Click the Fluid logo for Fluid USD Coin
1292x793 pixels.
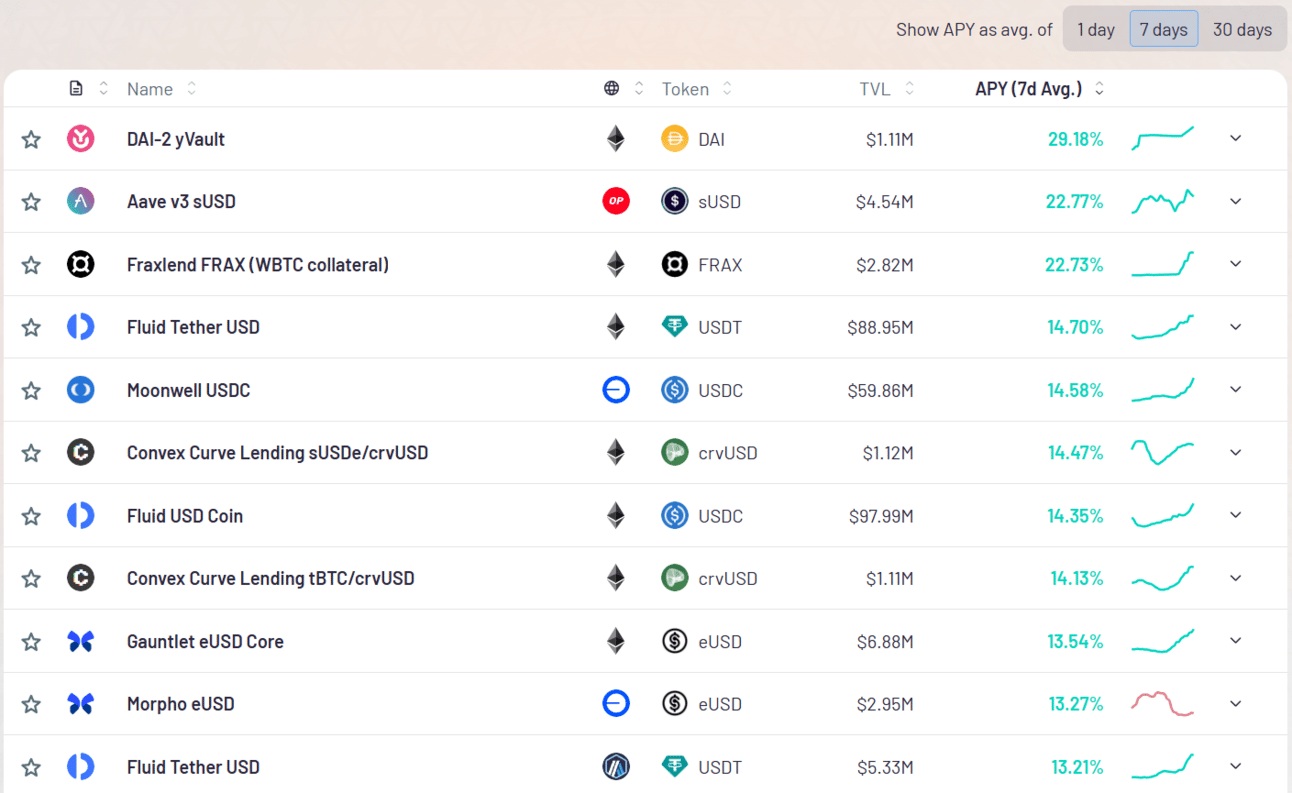[x=81, y=516]
